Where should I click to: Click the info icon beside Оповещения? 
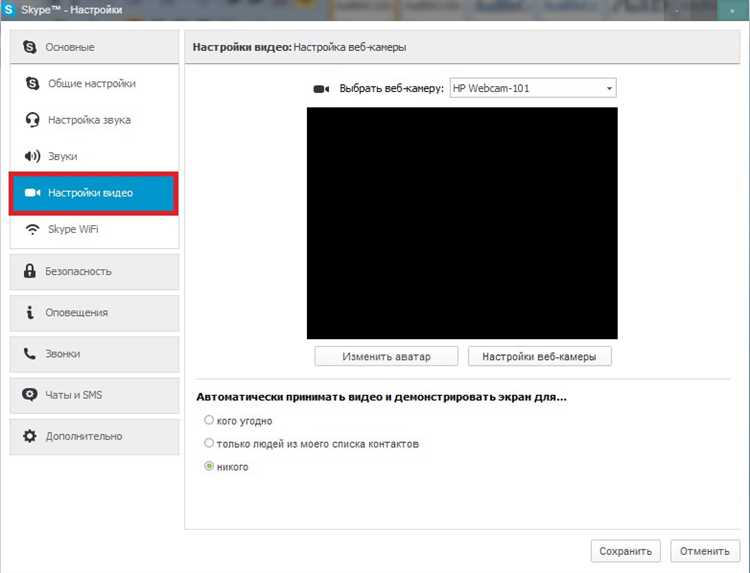point(30,312)
